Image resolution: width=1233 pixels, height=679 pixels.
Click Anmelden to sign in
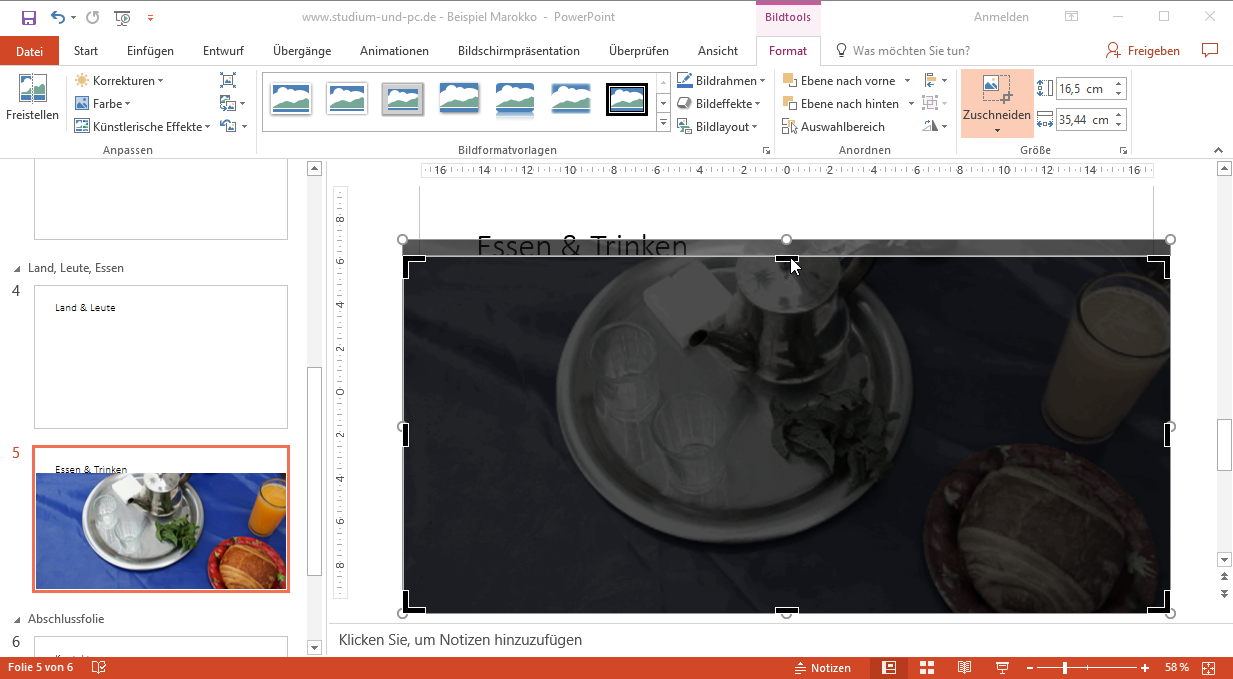[x=1001, y=17]
